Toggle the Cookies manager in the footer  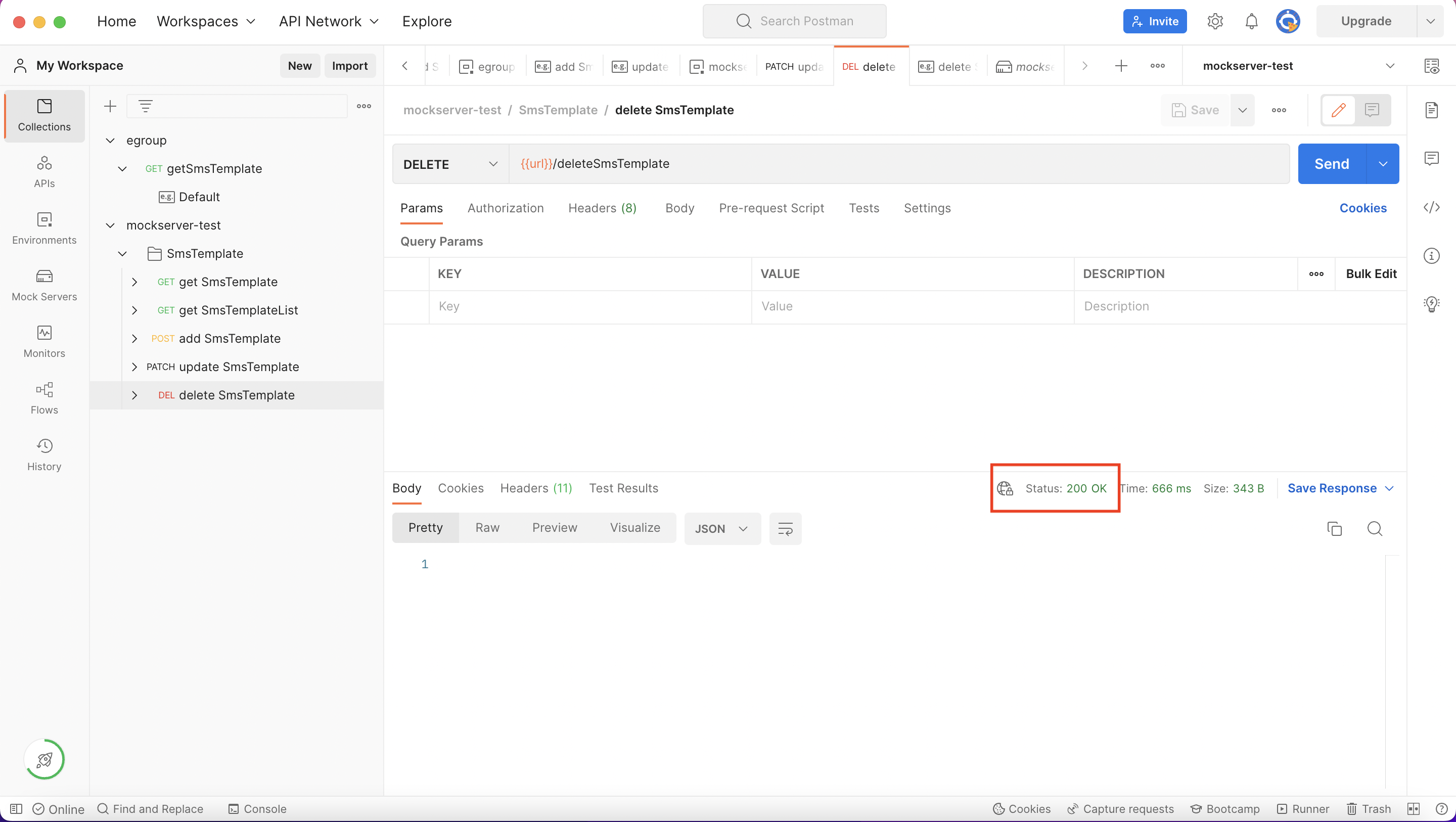point(1021,808)
